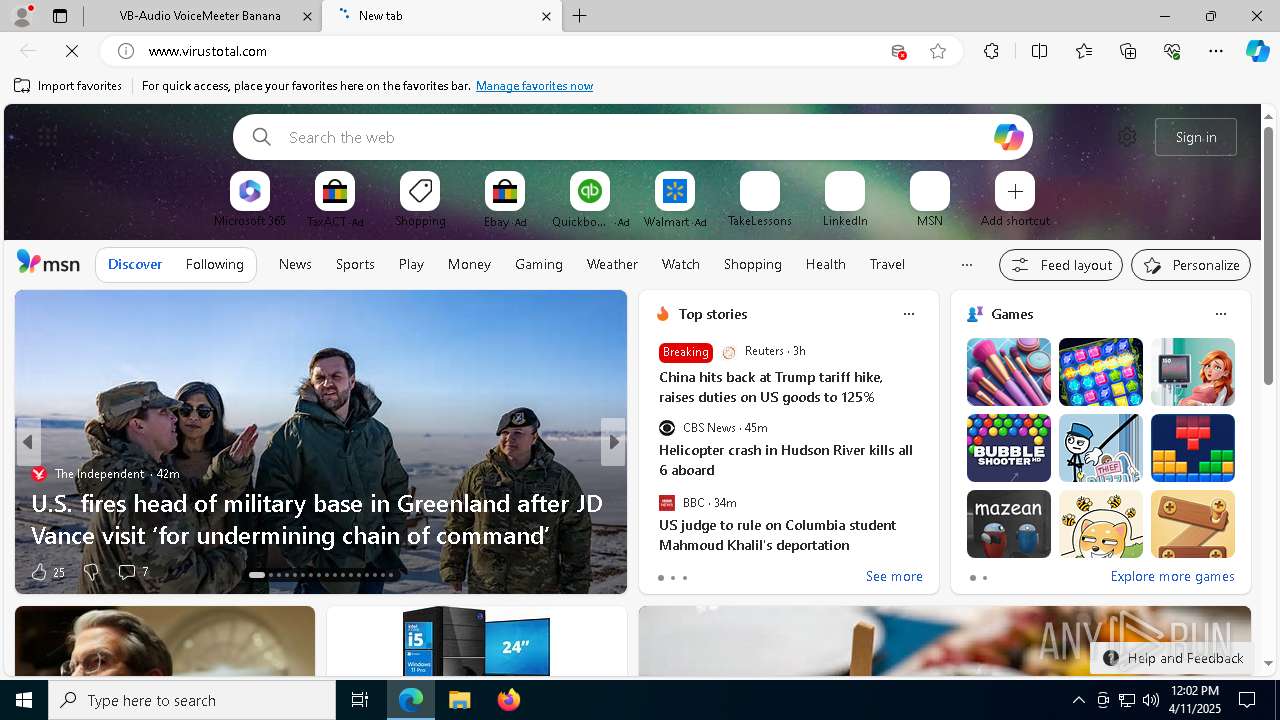Toggle split screen view

point(1039,51)
